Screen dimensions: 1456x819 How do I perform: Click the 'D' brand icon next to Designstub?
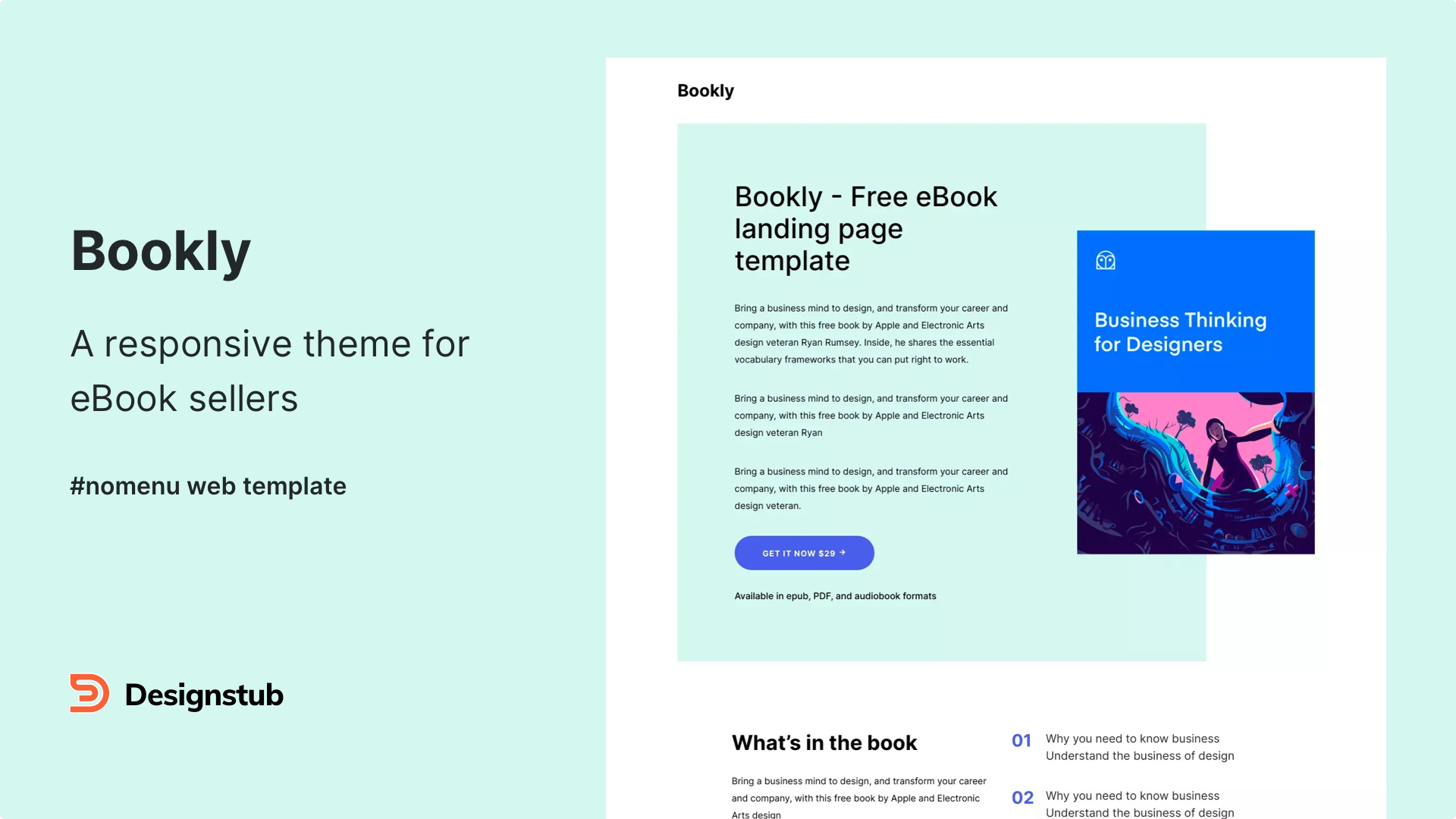[x=88, y=694]
